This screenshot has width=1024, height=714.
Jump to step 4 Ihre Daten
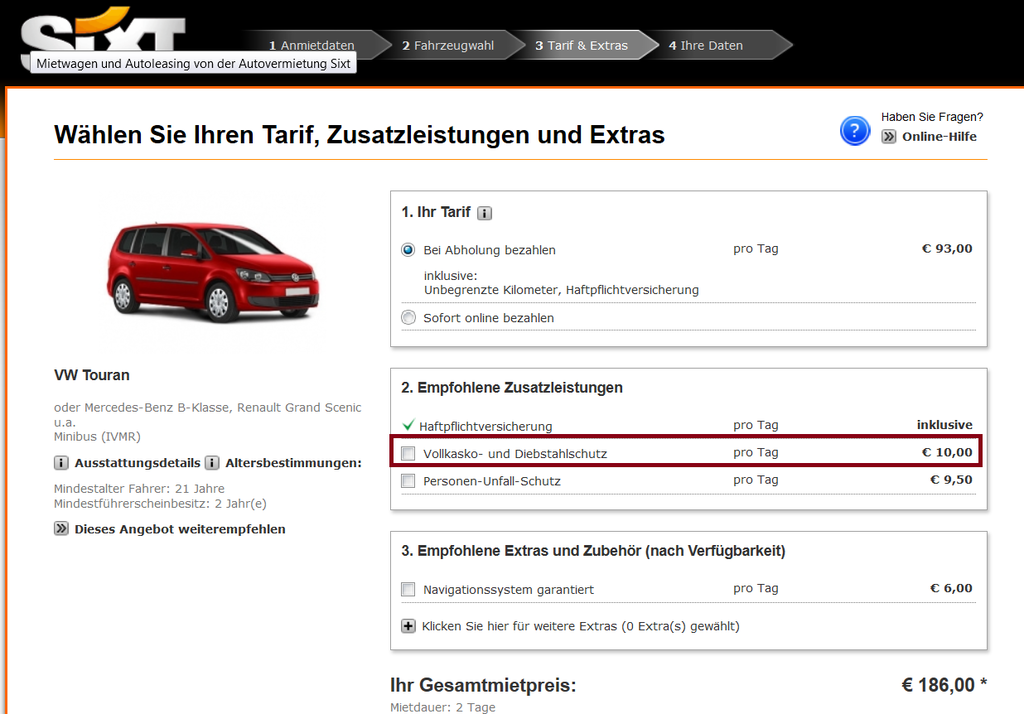pos(706,46)
